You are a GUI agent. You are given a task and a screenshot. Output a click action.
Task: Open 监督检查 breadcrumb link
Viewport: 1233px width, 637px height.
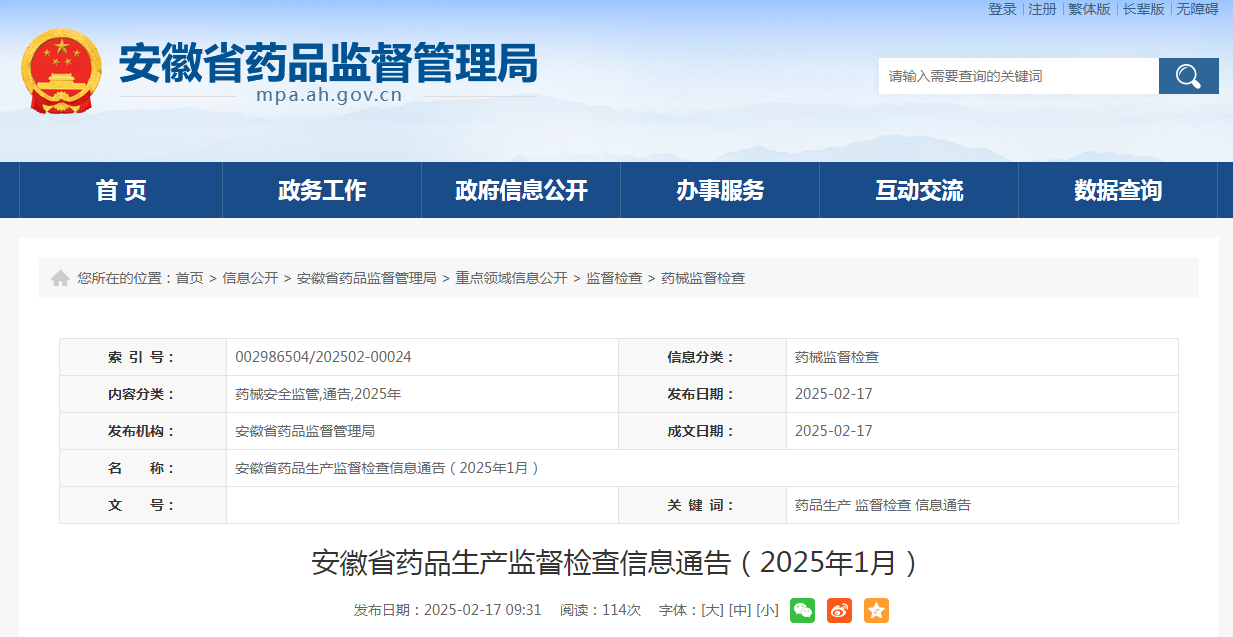pyautogui.click(x=614, y=278)
